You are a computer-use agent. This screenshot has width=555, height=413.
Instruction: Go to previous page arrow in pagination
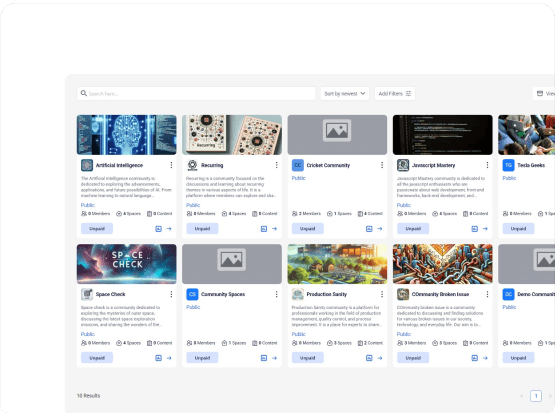point(521,396)
